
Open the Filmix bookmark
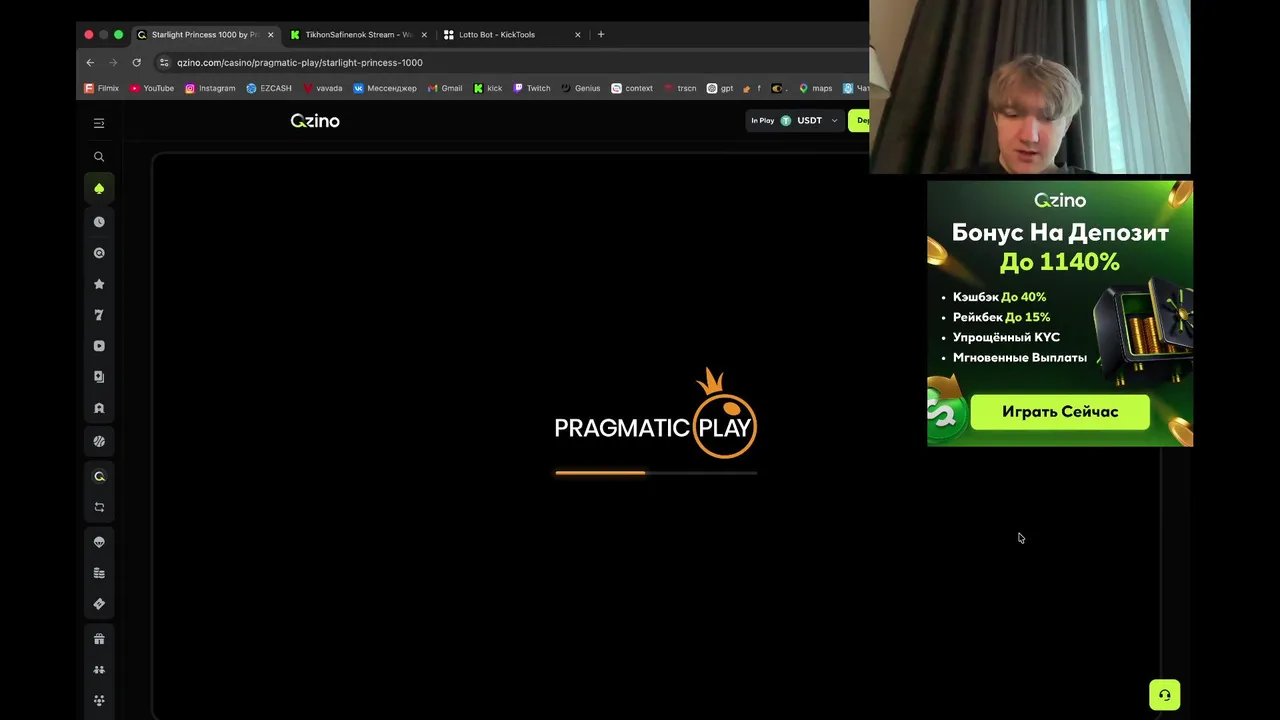(101, 88)
